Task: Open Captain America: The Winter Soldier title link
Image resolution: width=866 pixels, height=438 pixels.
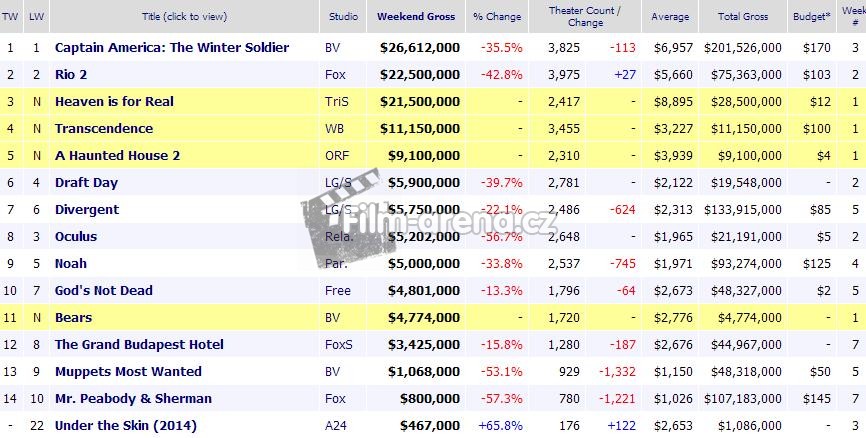Action: coord(171,47)
